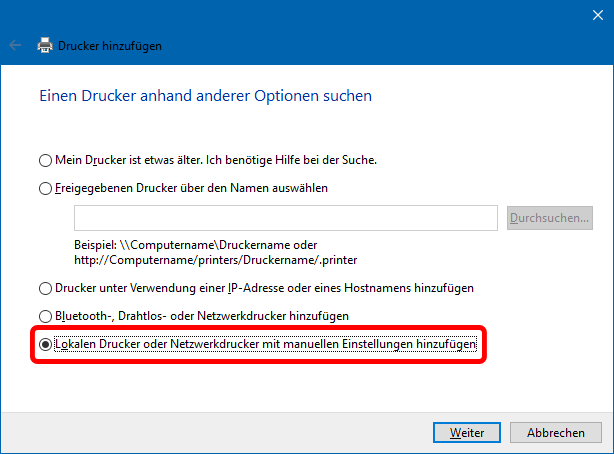Viewport: 614px width, 454px height.
Task: Click the Weiter button
Action: tap(467, 433)
